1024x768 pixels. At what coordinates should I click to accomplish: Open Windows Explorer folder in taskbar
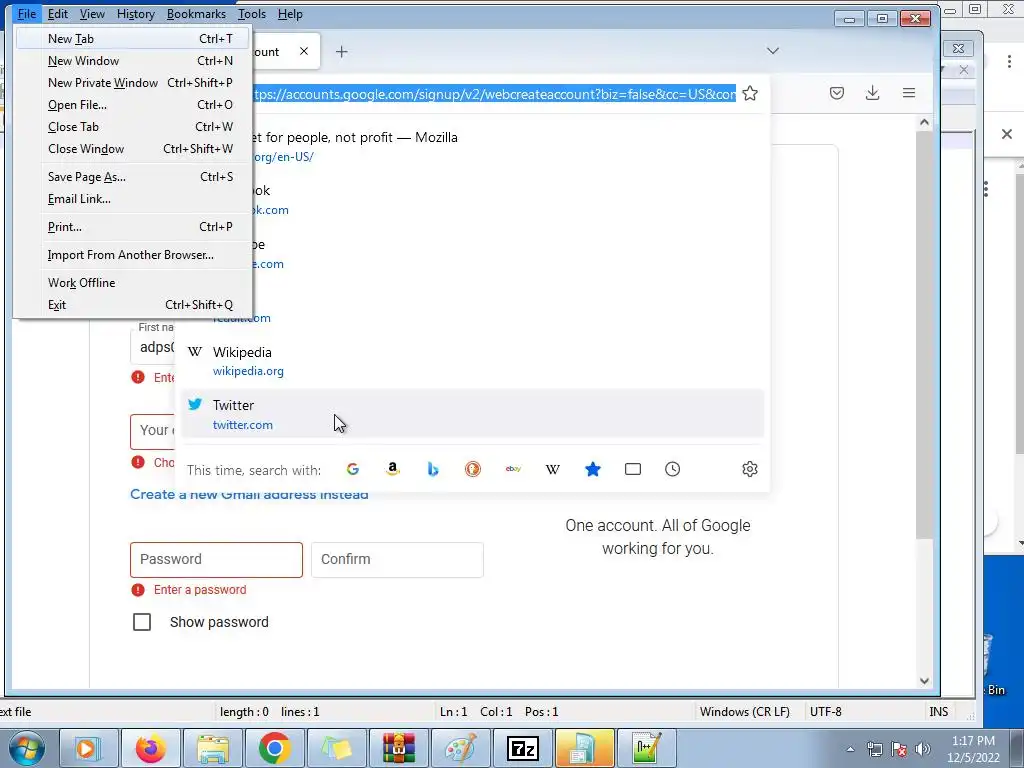[x=212, y=748]
